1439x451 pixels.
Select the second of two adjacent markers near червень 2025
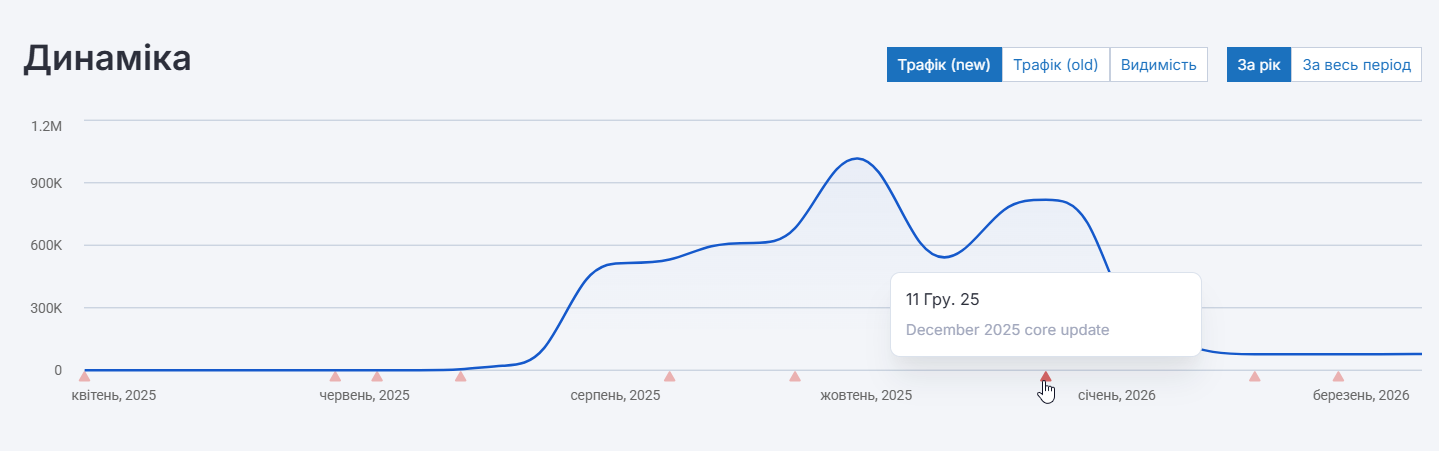(x=377, y=376)
